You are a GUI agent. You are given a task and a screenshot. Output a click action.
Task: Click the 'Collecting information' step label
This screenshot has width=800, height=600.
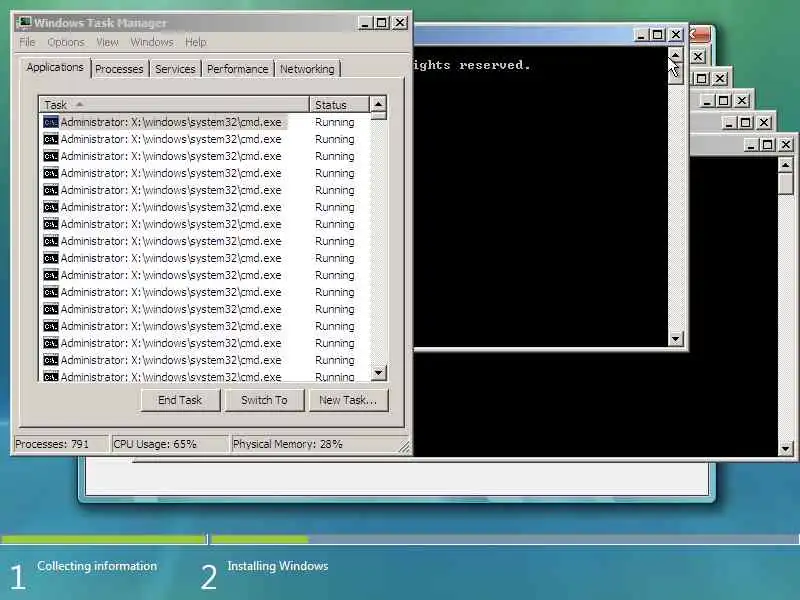tap(97, 566)
